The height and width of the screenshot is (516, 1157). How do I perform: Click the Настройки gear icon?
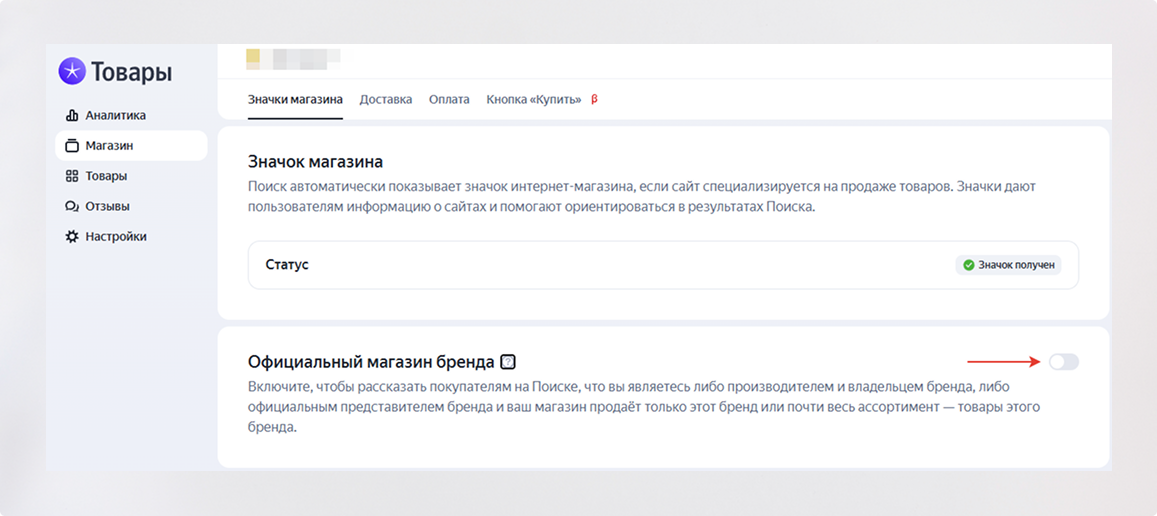(72, 237)
